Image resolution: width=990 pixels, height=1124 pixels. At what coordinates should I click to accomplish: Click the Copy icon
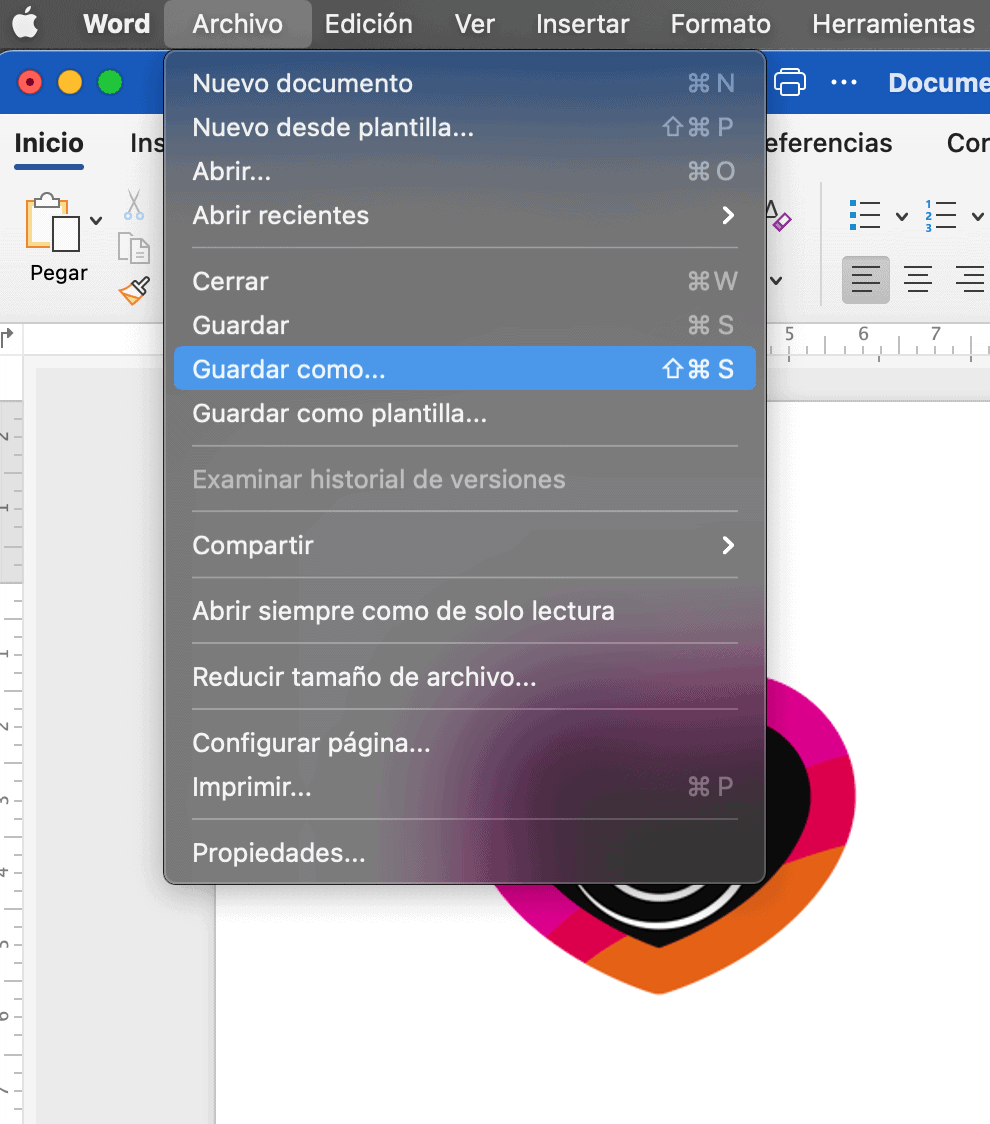(x=133, y=248)
